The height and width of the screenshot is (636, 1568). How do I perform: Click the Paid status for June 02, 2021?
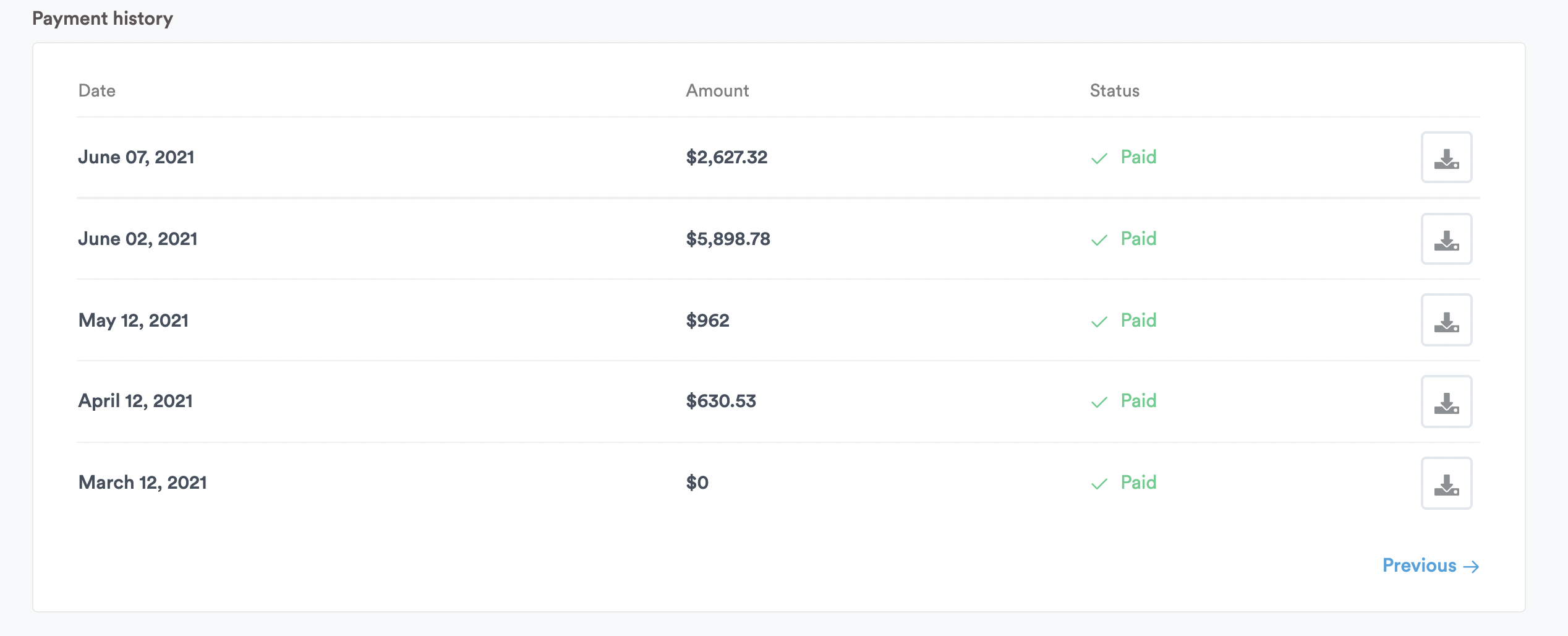[1138, 239]
